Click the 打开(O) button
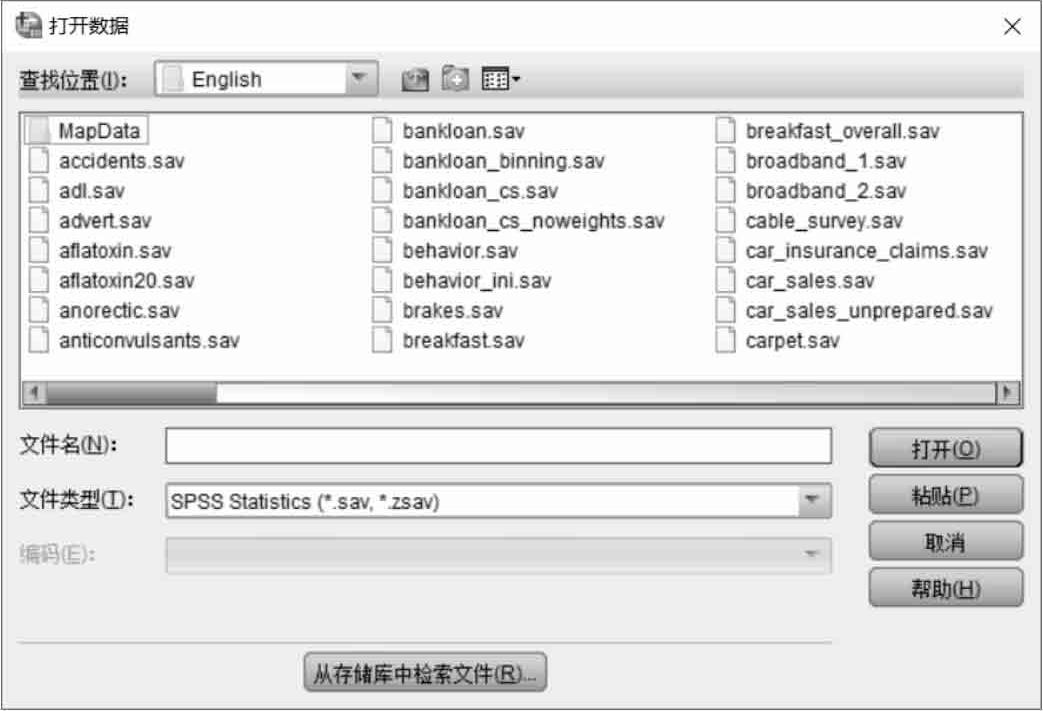 (x=945, y=449)
